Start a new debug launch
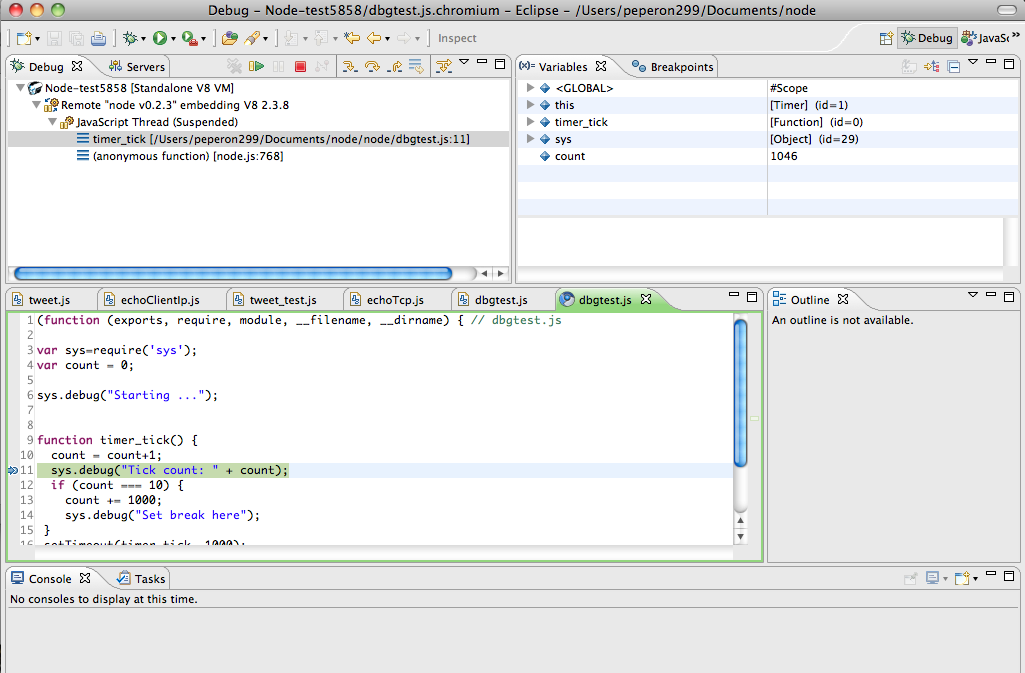The image size is (1025, 673). pyautogui.click(x=130, y=37)
